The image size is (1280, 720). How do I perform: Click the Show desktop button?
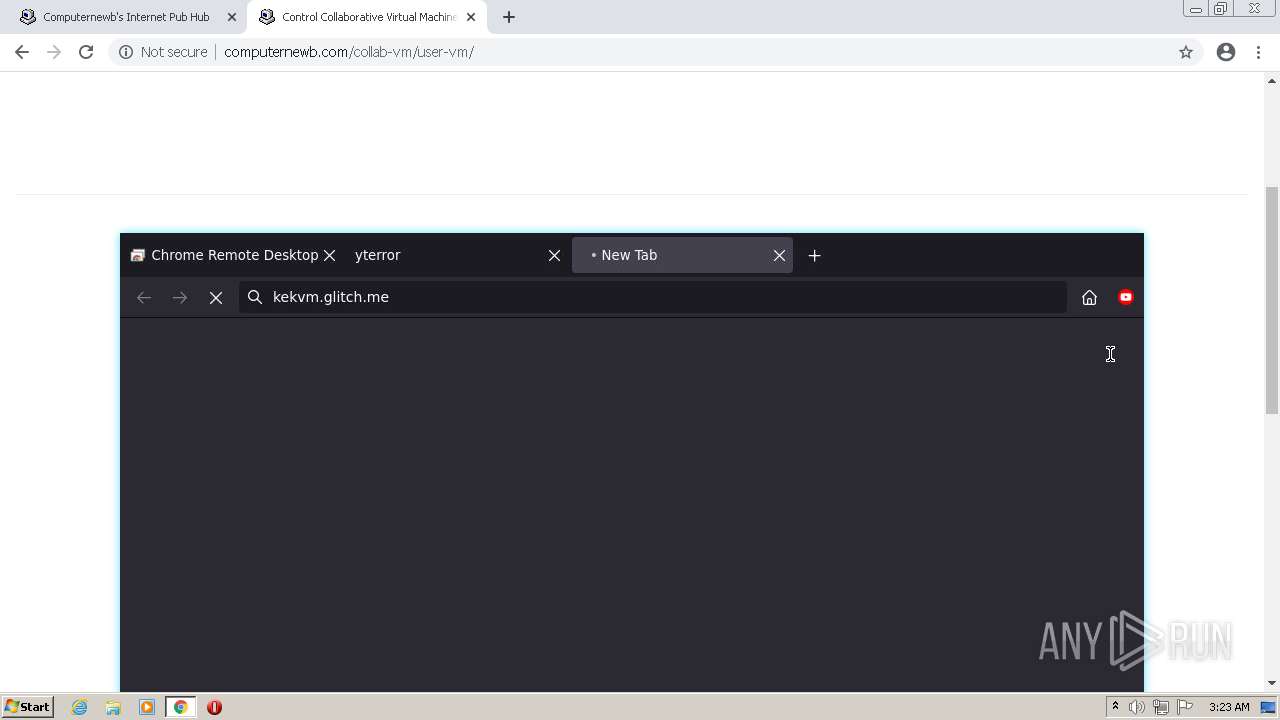pyautogui.click(x=1268, y=707)
